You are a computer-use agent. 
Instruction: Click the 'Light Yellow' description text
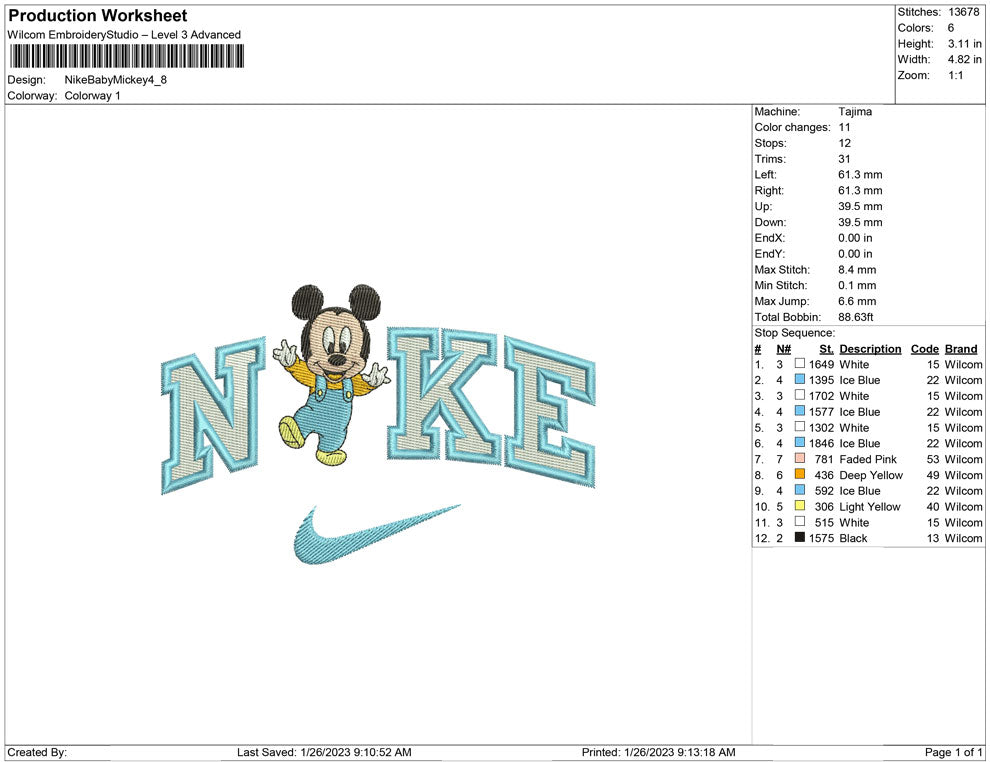point(870,506)
